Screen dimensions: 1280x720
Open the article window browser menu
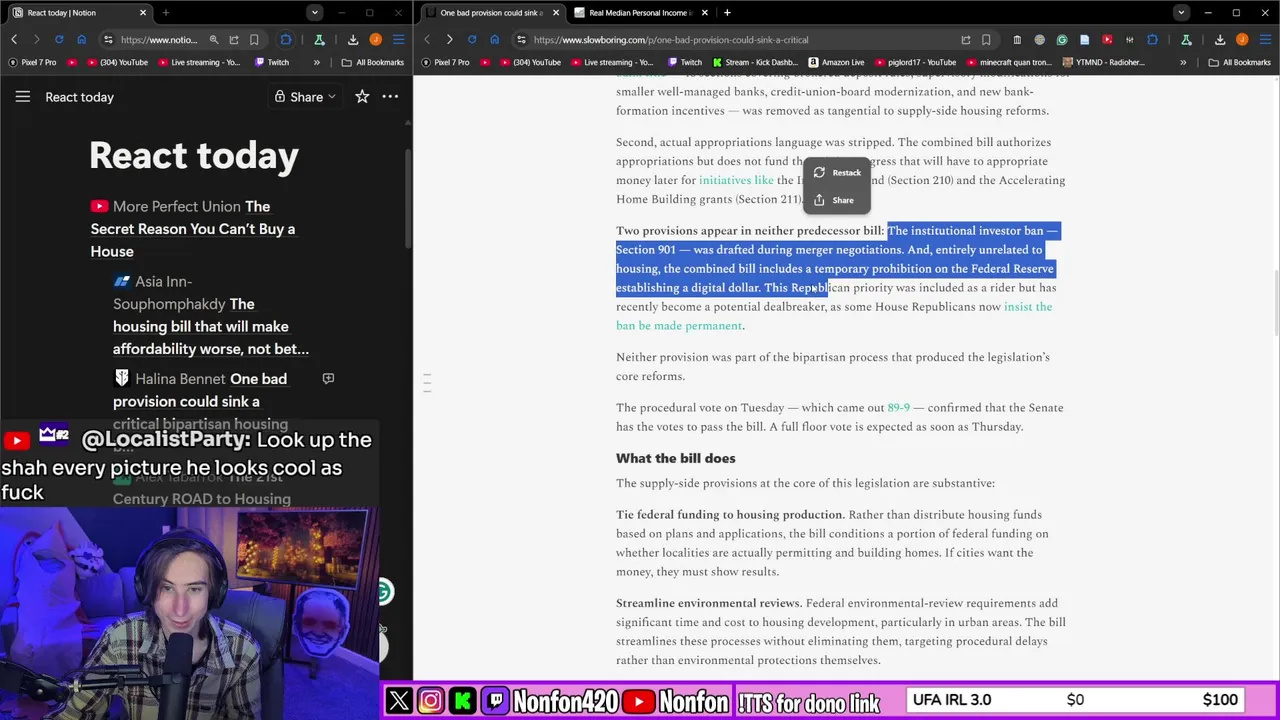click(x=1265, y=40)
